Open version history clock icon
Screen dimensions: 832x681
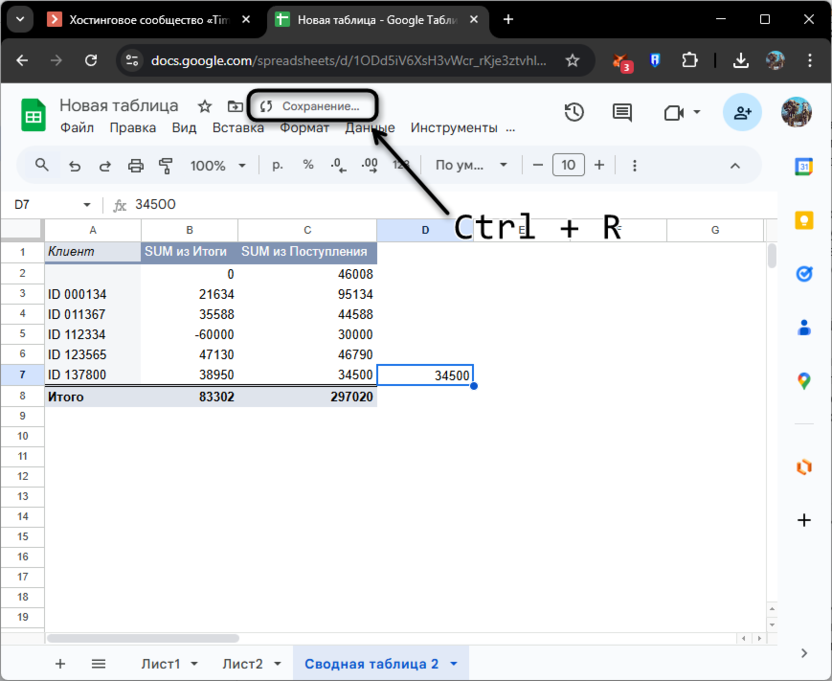click(574, 112)
